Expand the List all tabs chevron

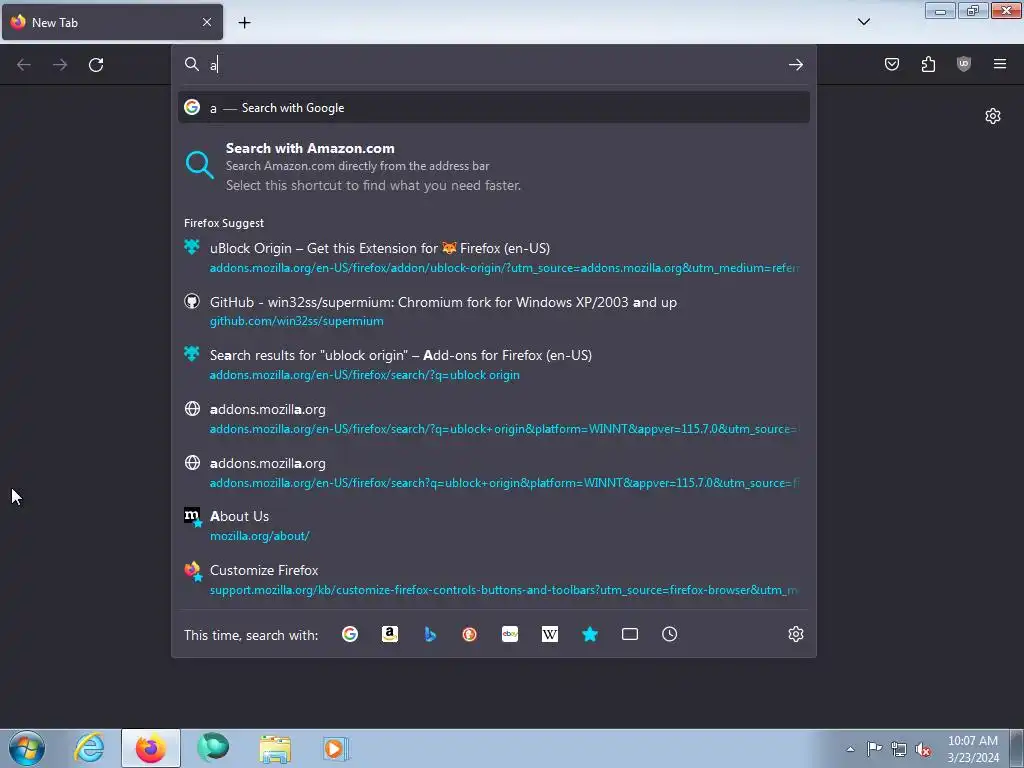coord(863,22)
